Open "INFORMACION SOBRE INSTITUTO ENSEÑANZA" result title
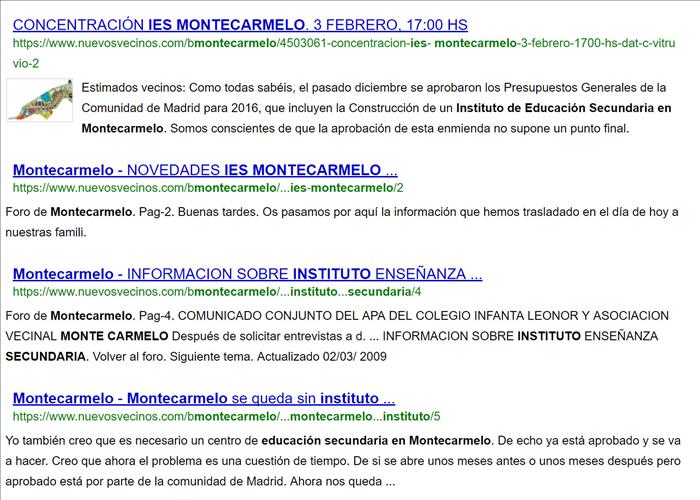This screenshot has height=500, width=700. pyautogui.click(x=247, y=273)
